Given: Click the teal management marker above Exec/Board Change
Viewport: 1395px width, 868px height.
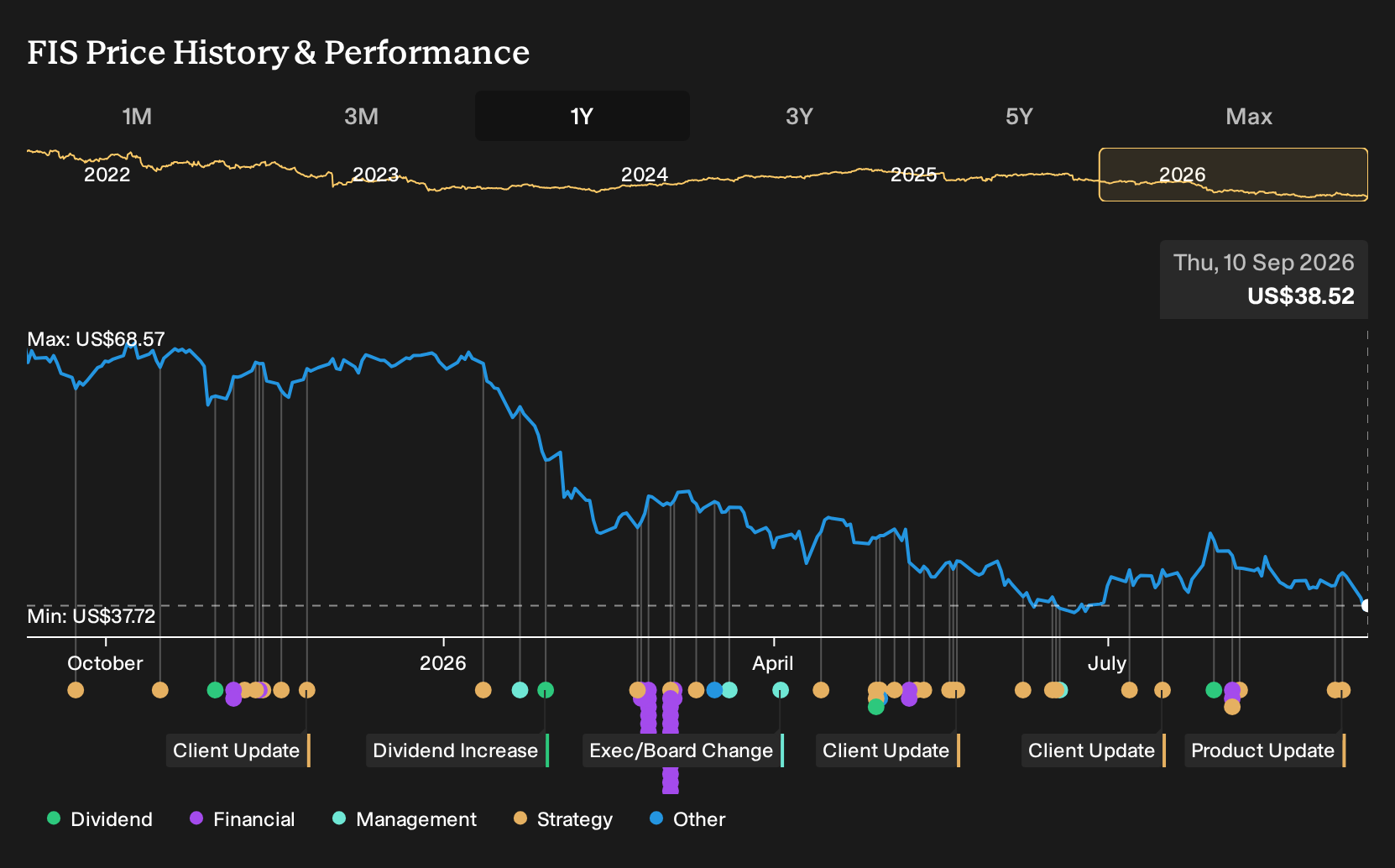Looking at the screenshot, I should click(781, 690).
